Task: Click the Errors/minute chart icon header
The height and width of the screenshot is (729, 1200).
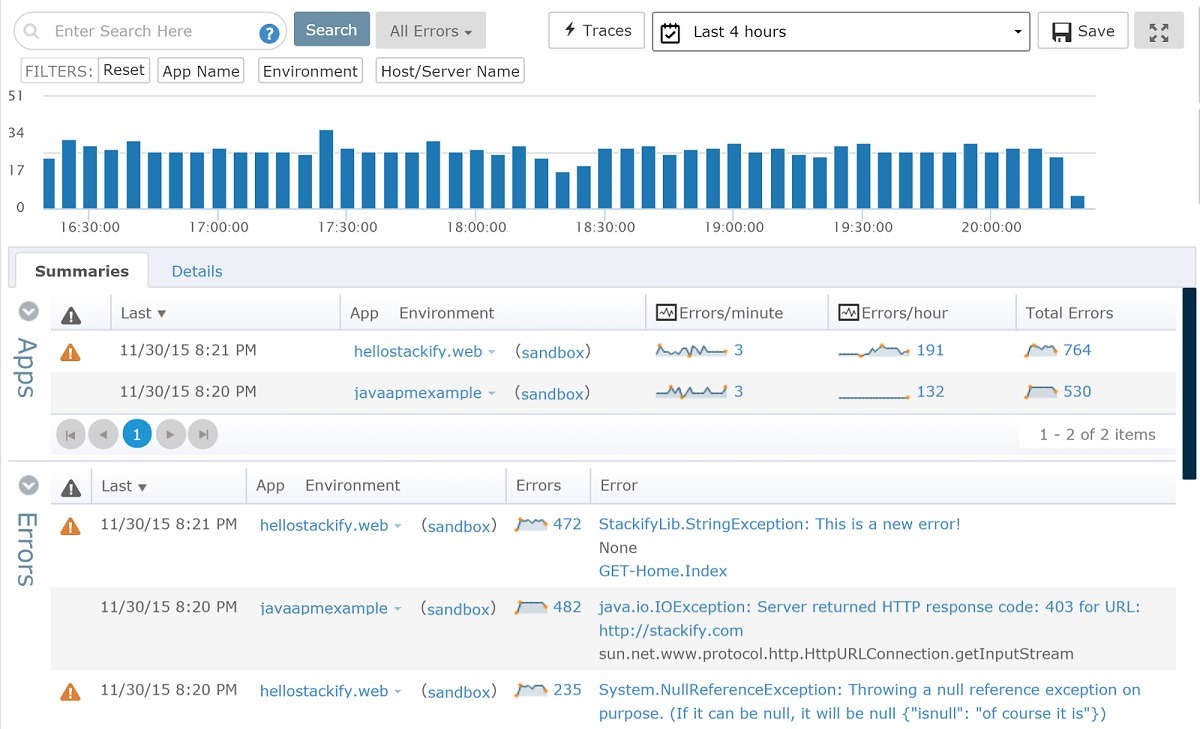Action: pos(666,313)
